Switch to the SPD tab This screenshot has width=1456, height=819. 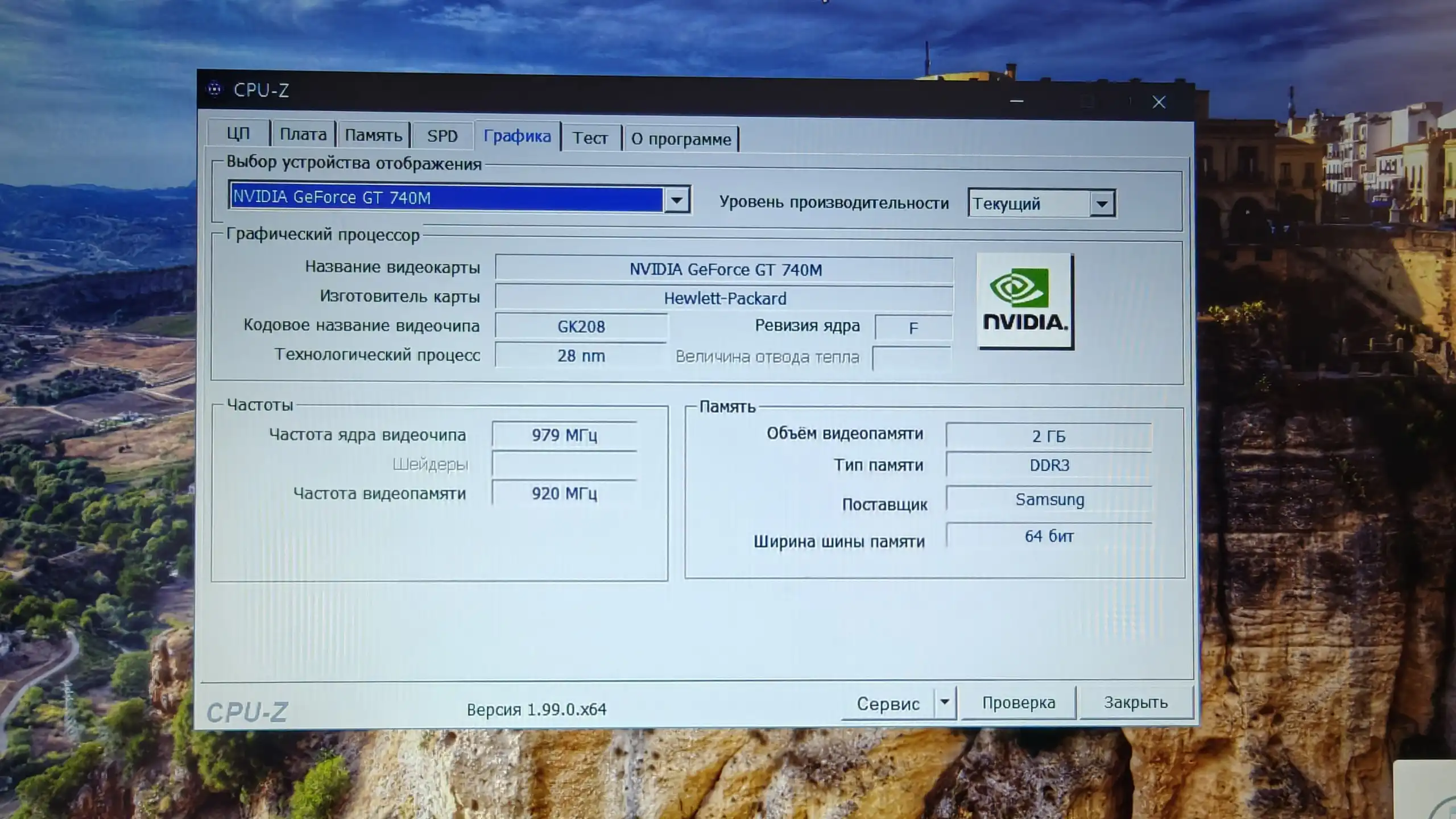tap(443, 136)
